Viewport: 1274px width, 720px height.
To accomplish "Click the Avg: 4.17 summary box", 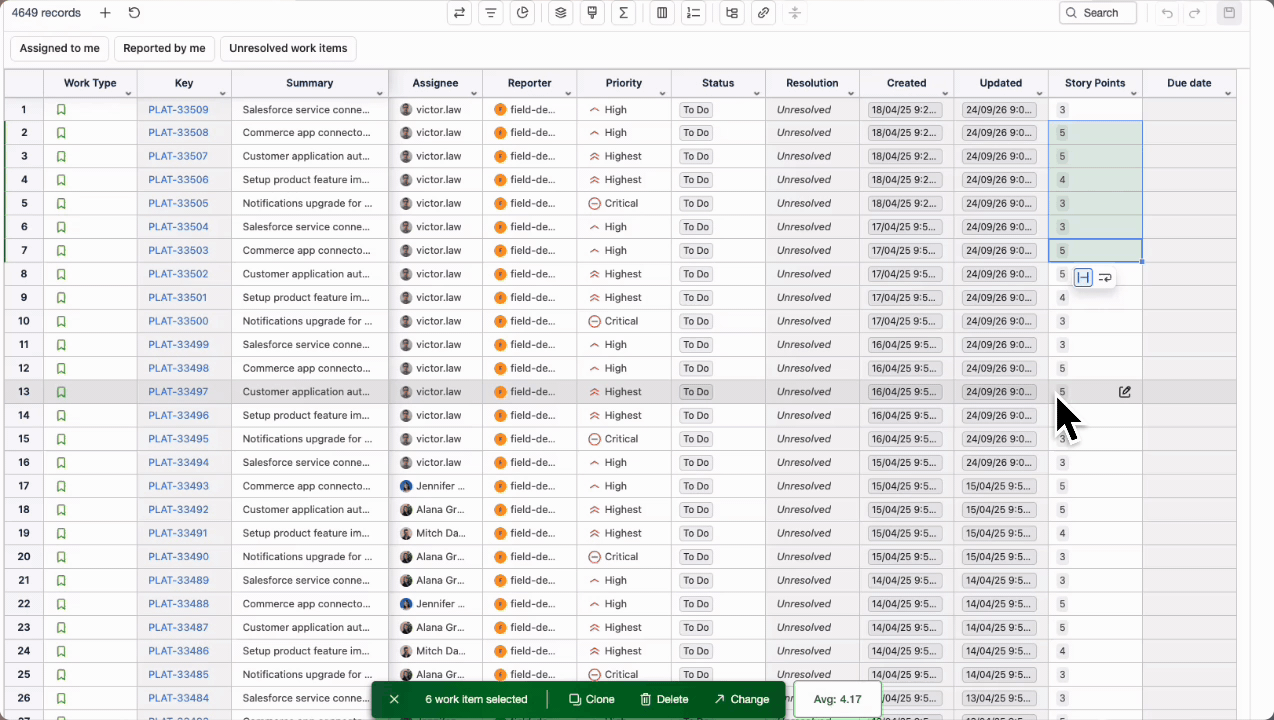I will tap(837, 699).
